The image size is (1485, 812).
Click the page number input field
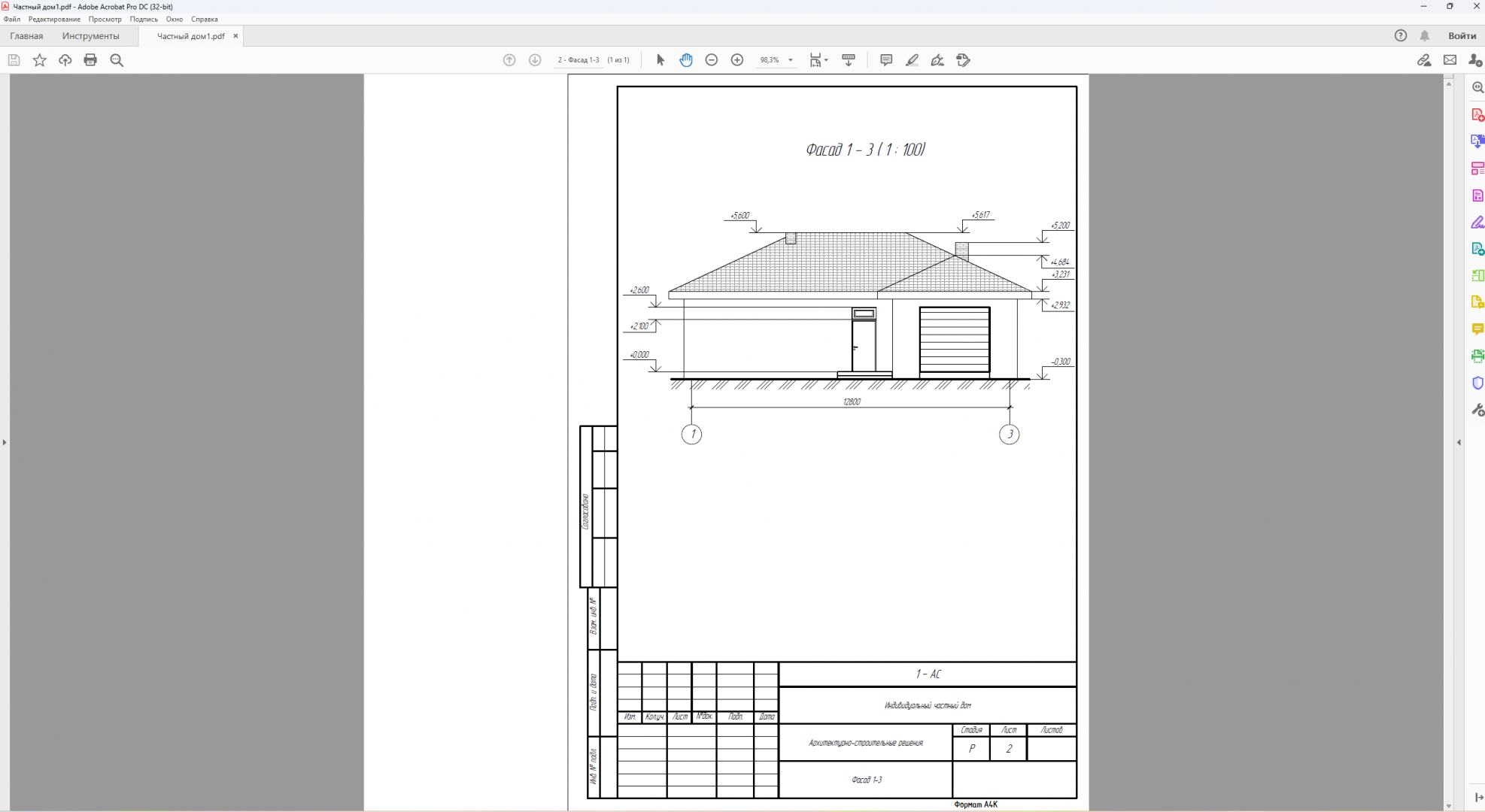click(578, 60)
